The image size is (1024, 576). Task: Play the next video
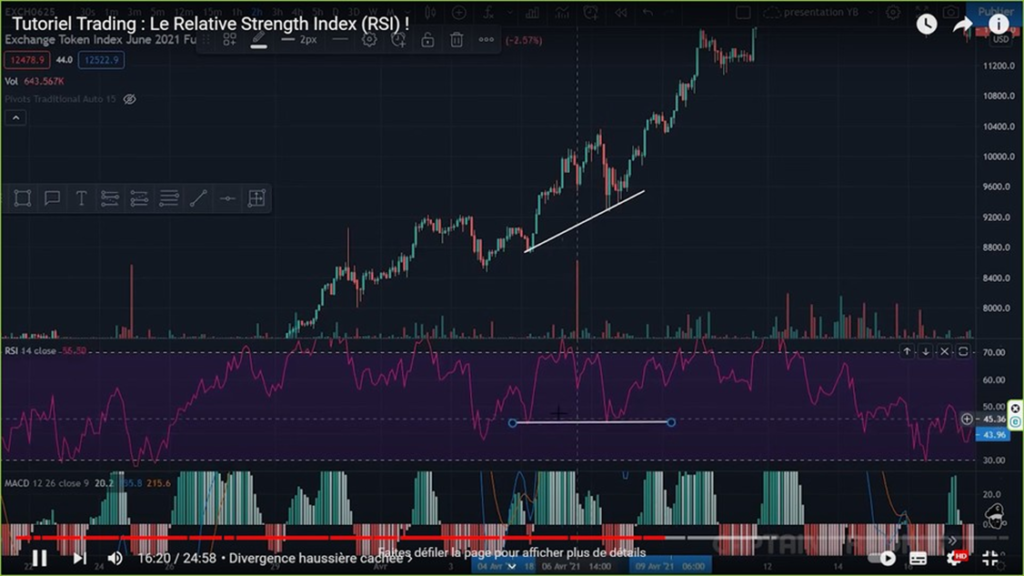click(x=79, y=558)
